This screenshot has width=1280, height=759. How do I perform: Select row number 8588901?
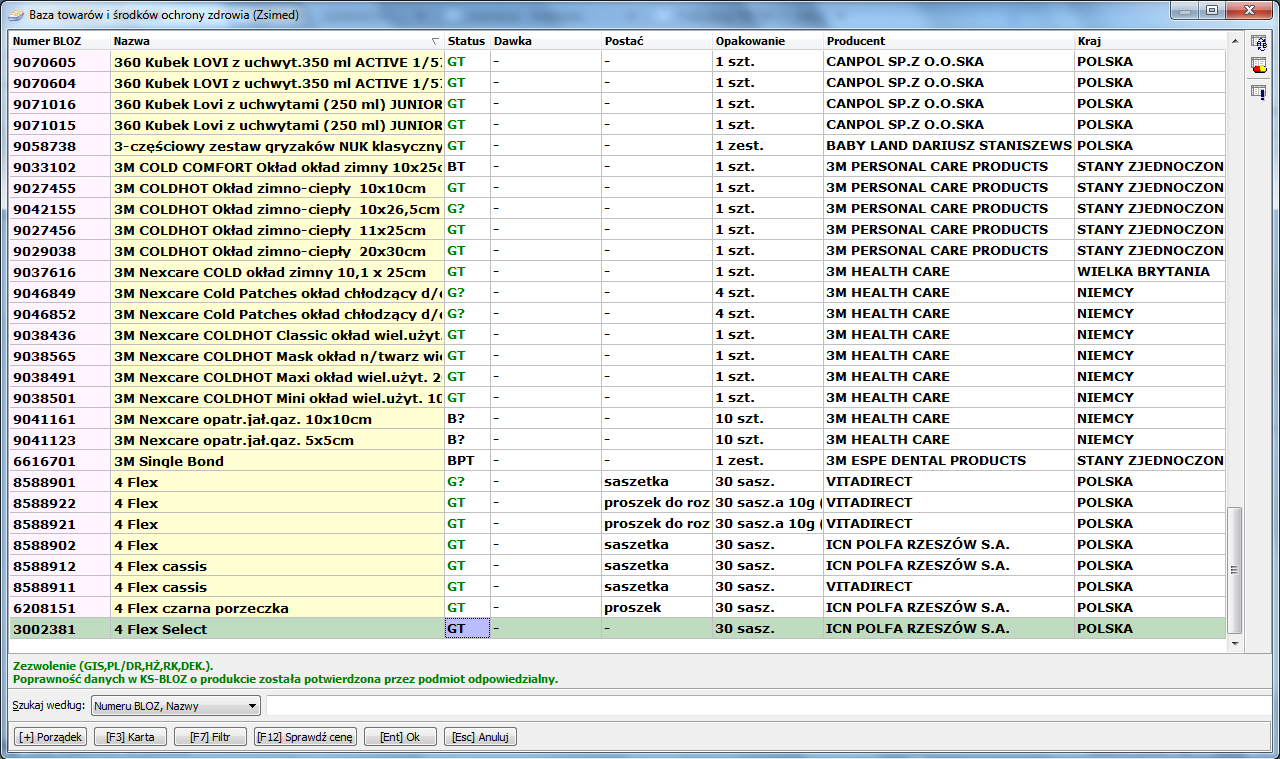pyautogui.click(x=617, y=482)
